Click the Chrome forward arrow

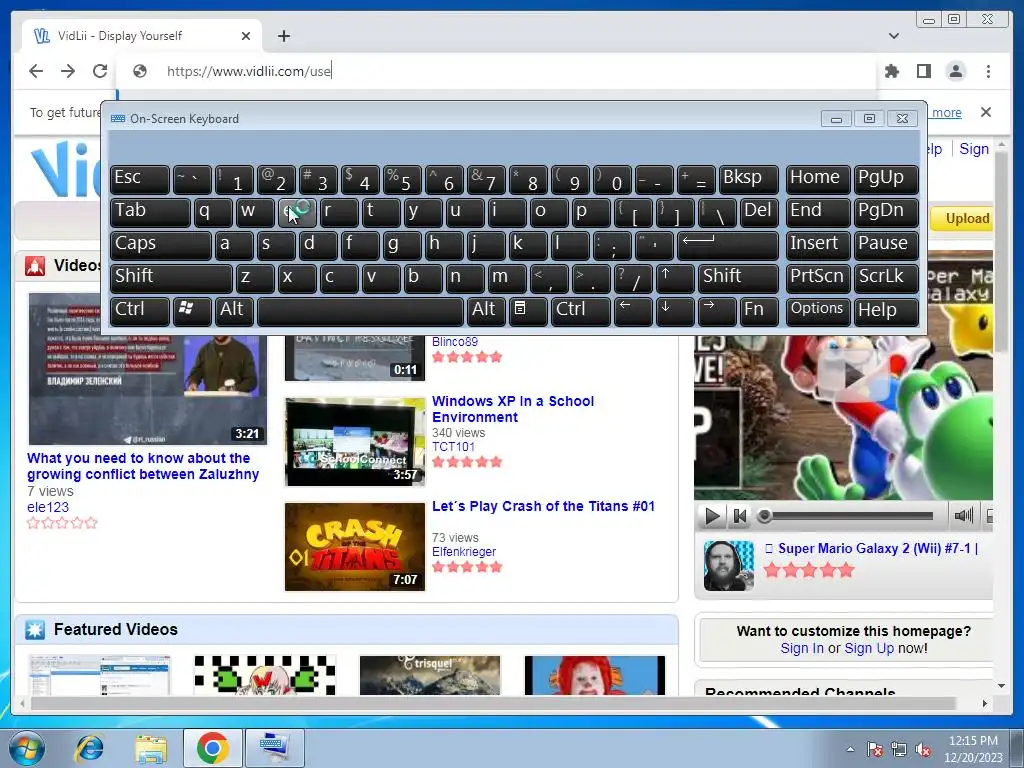(x=68, y=71)
